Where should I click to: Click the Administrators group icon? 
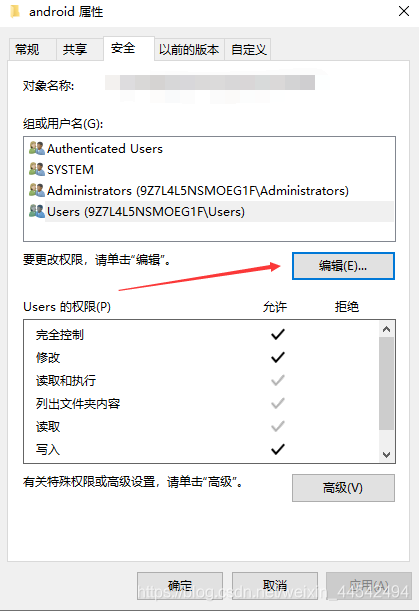37,191
